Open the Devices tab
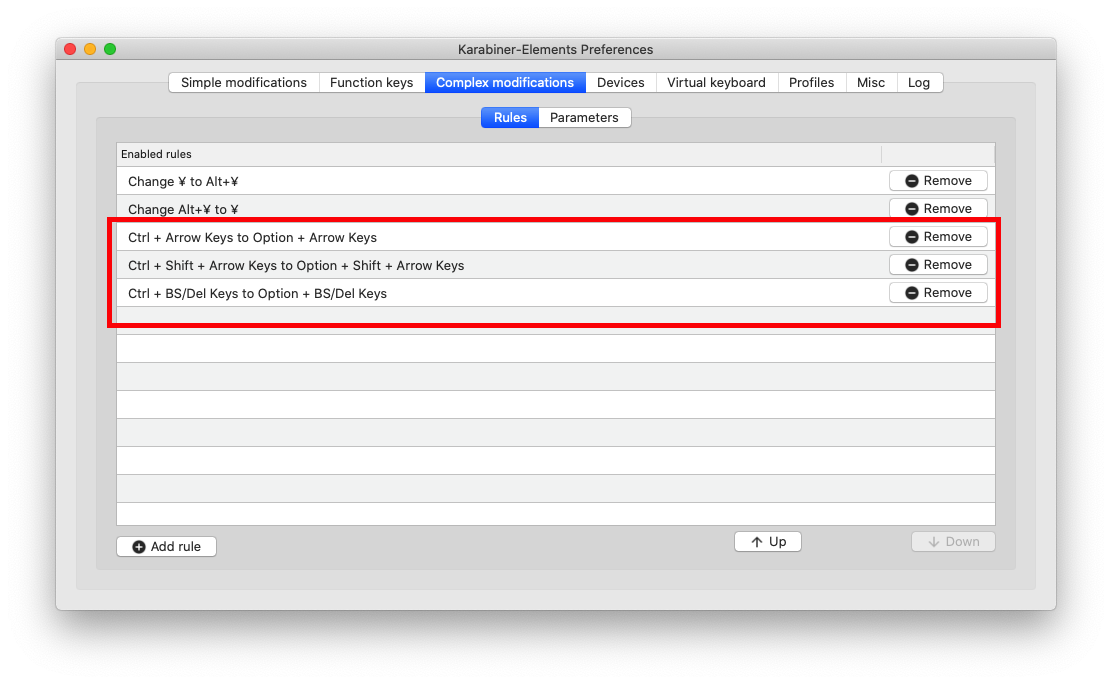Image resolution: width=1112 pixels, height=684 pixels. pyautogui.click(x=621, y=82)
